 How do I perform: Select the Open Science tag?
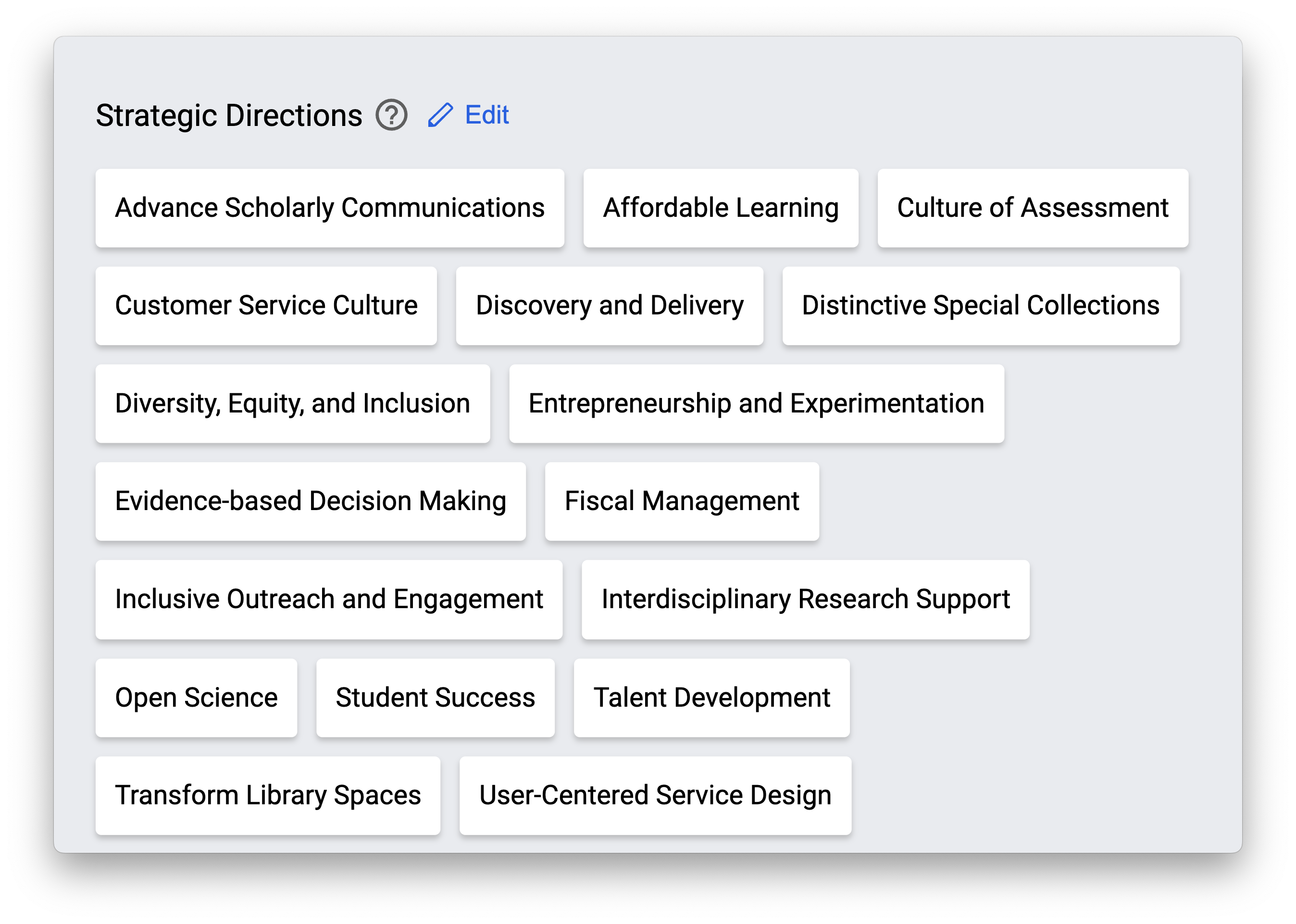(196, 698)
